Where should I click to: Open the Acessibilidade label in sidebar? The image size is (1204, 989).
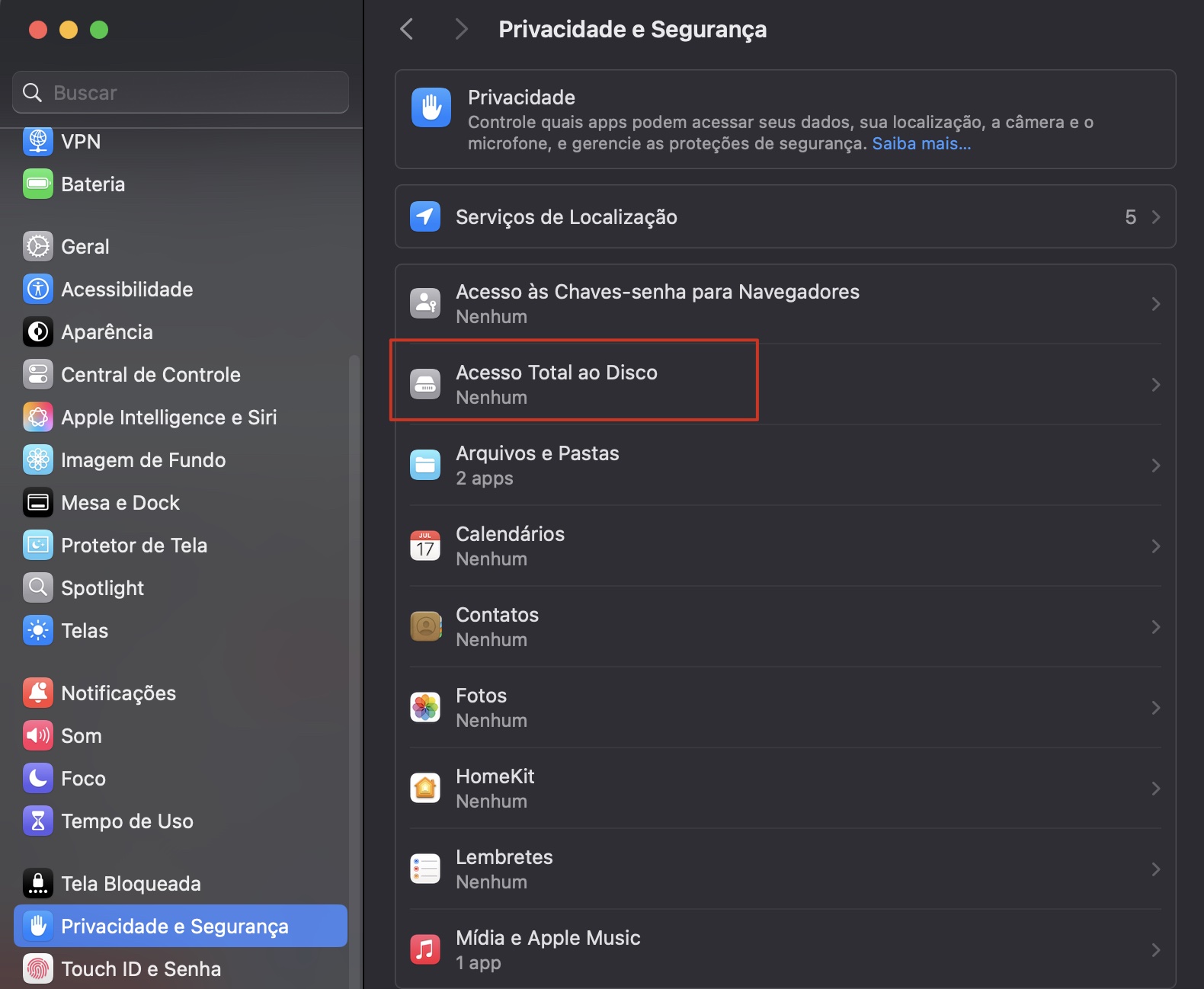127,290
